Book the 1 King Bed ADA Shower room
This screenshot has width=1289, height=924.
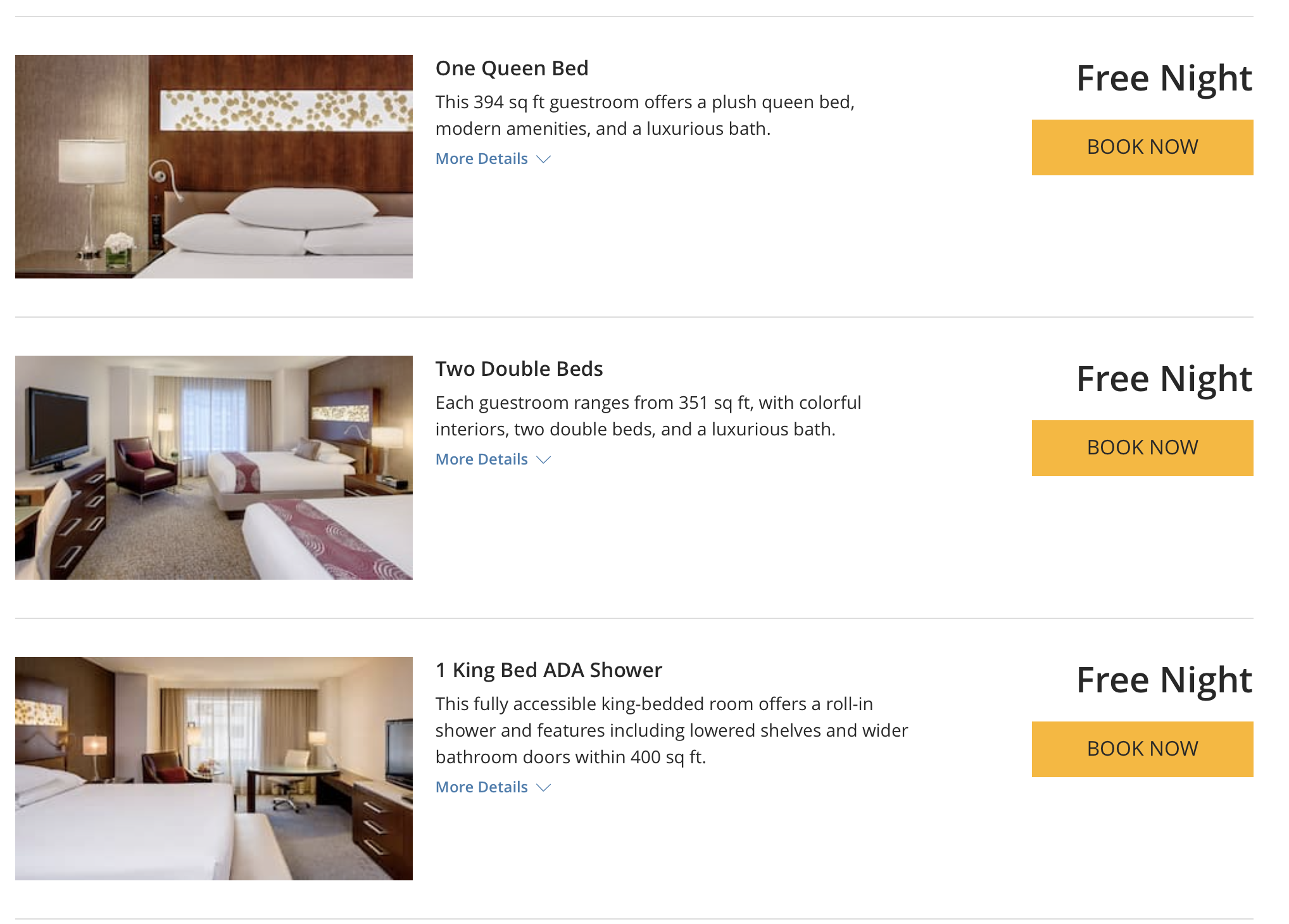tap(1141, 749)
